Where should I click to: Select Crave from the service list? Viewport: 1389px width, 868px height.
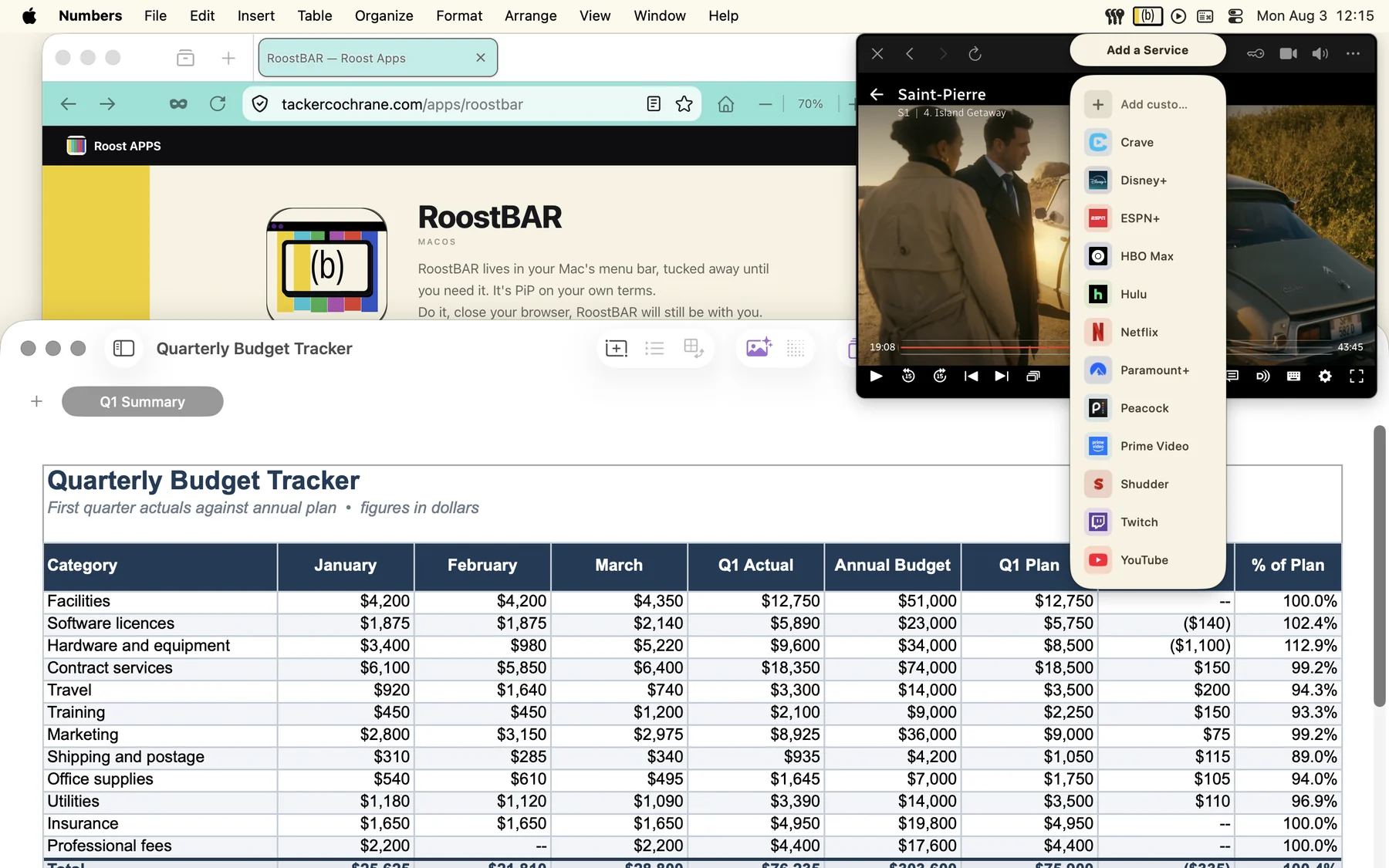coord(1147,142)
